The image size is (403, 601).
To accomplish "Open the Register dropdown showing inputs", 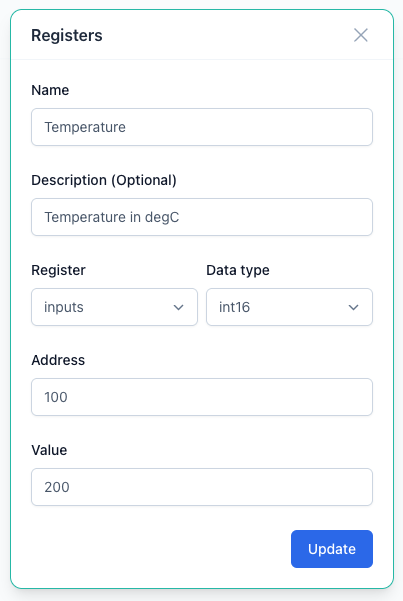I will [114, 307].
